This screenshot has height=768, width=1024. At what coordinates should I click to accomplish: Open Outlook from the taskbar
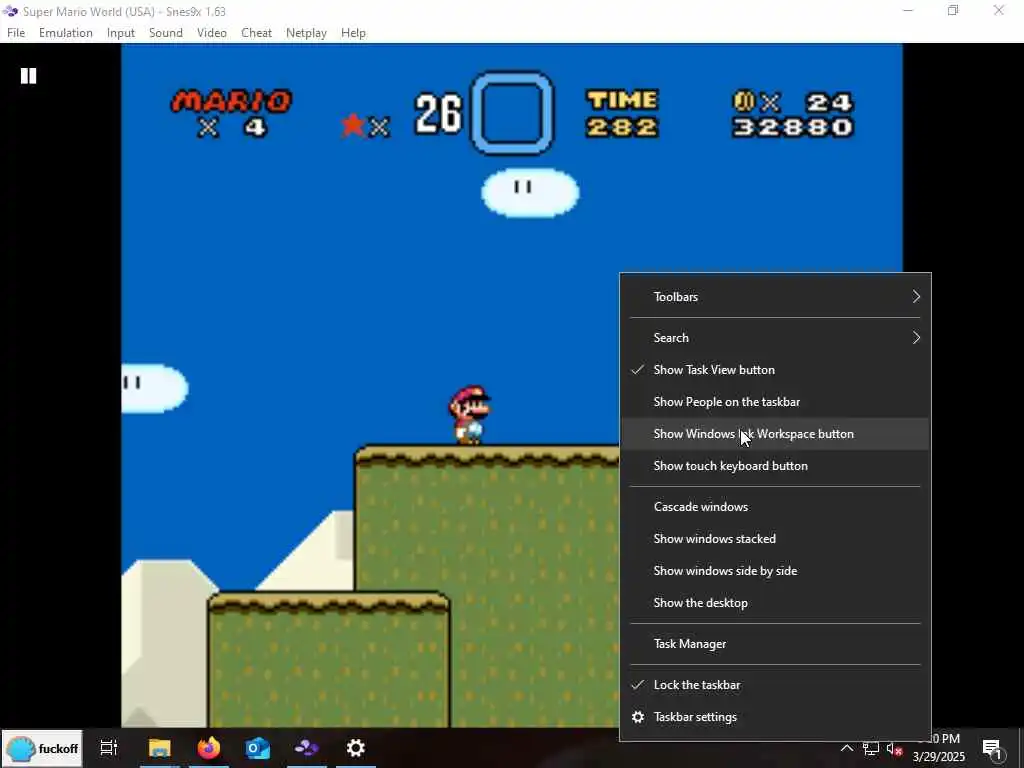point(258,748)
